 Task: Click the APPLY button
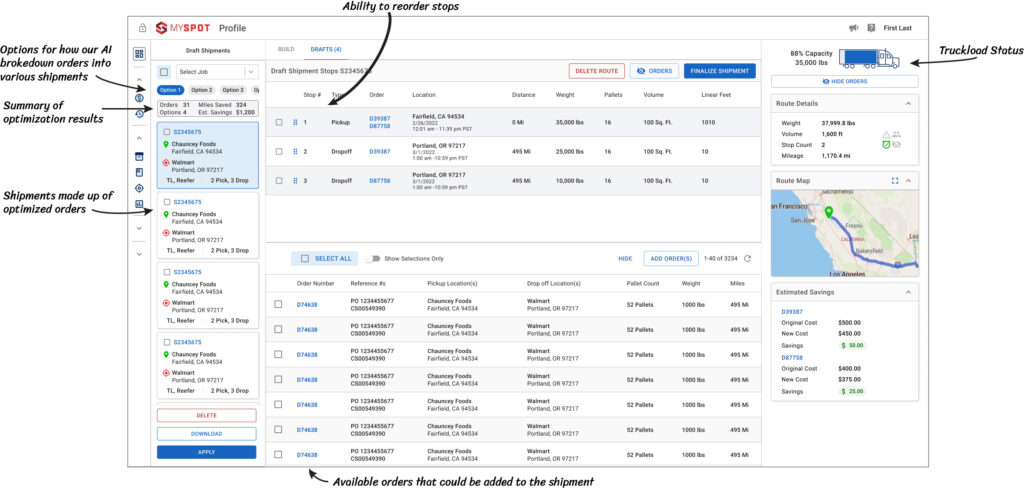[206, 452]
